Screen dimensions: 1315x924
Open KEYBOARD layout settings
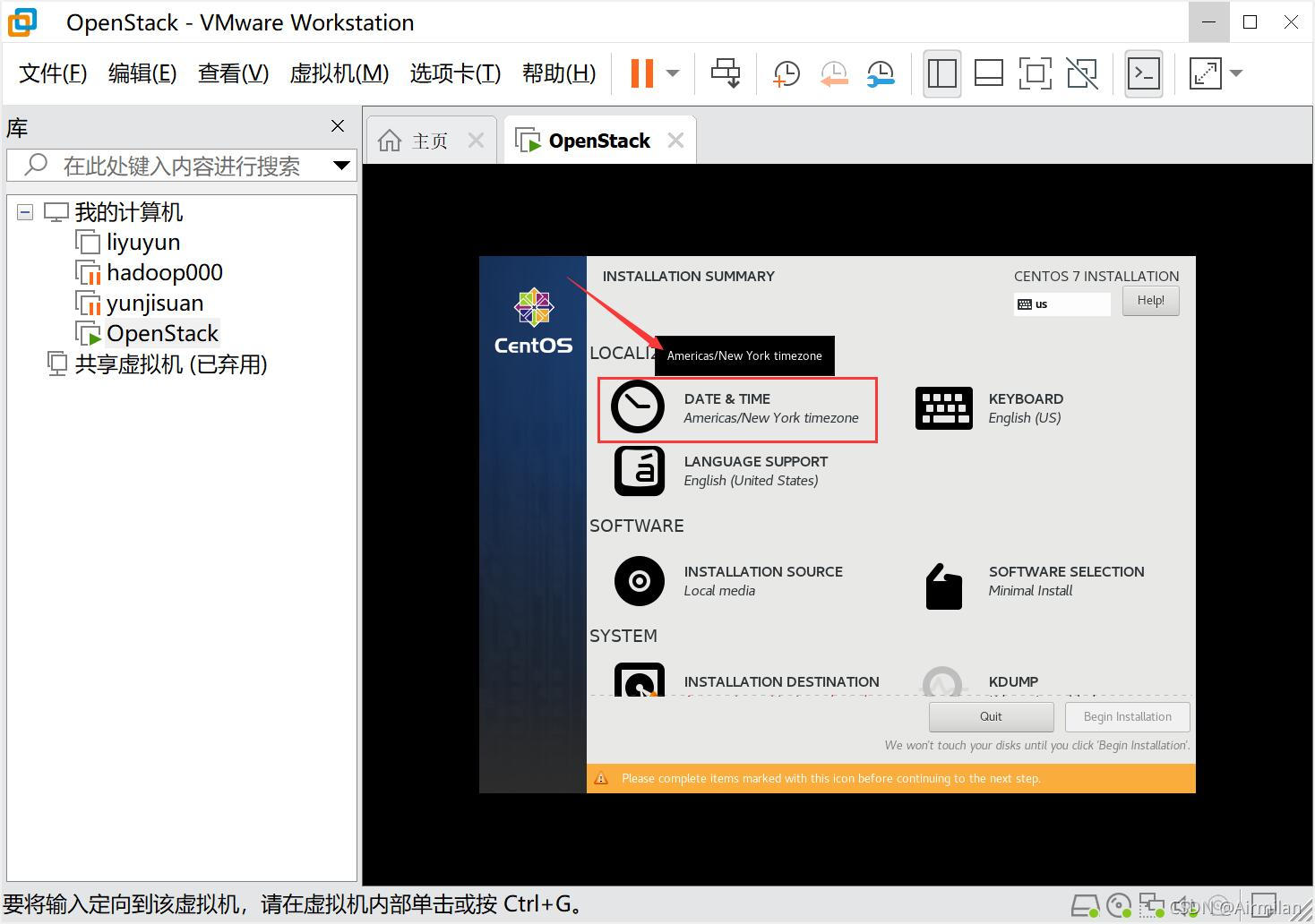point(989,408)
